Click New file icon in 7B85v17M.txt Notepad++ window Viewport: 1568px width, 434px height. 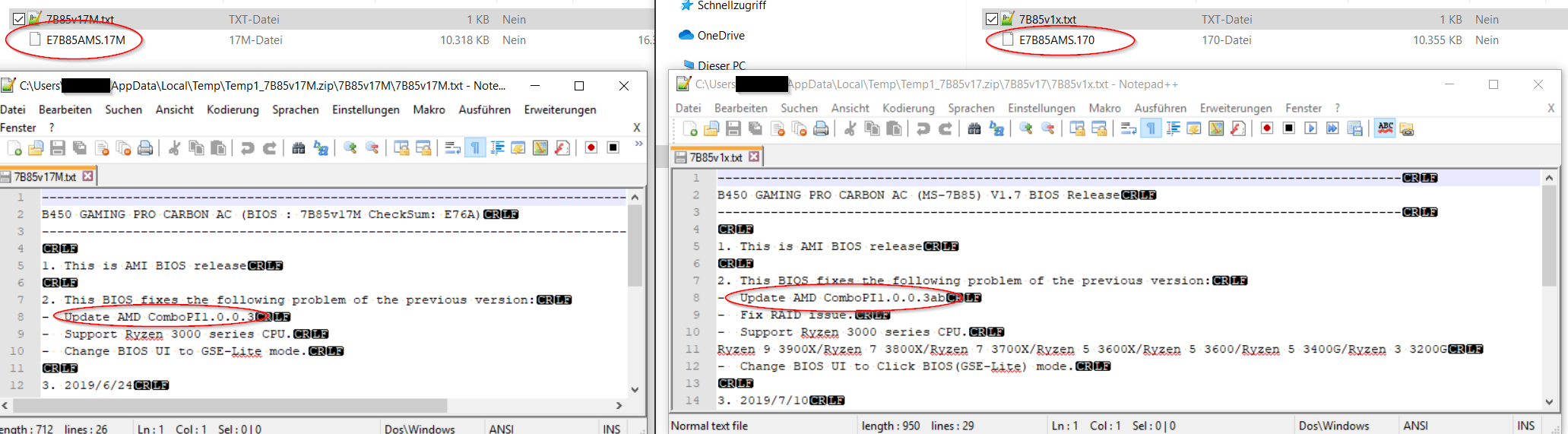coord(14,147)
